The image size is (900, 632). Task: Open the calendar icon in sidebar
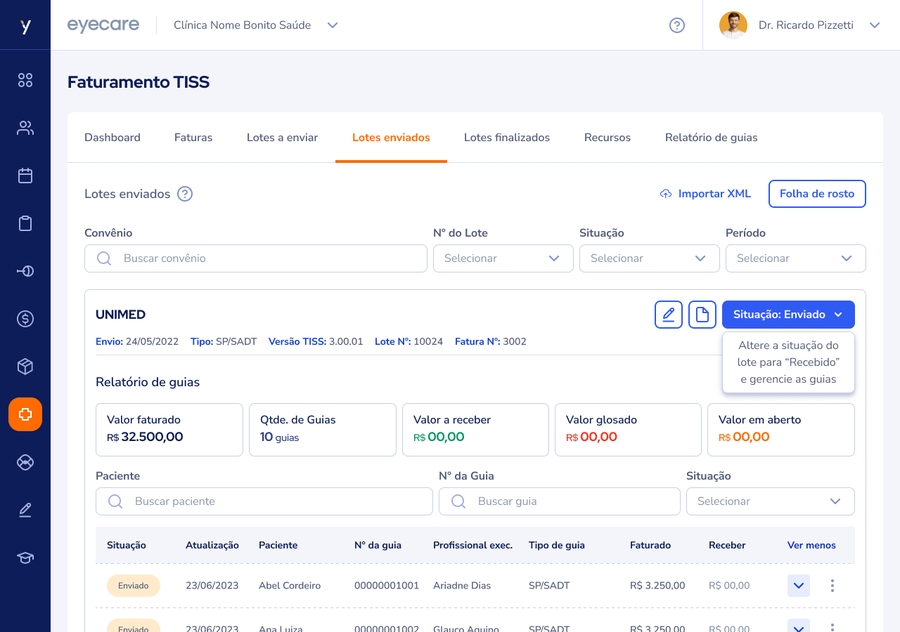click(25, 176)
